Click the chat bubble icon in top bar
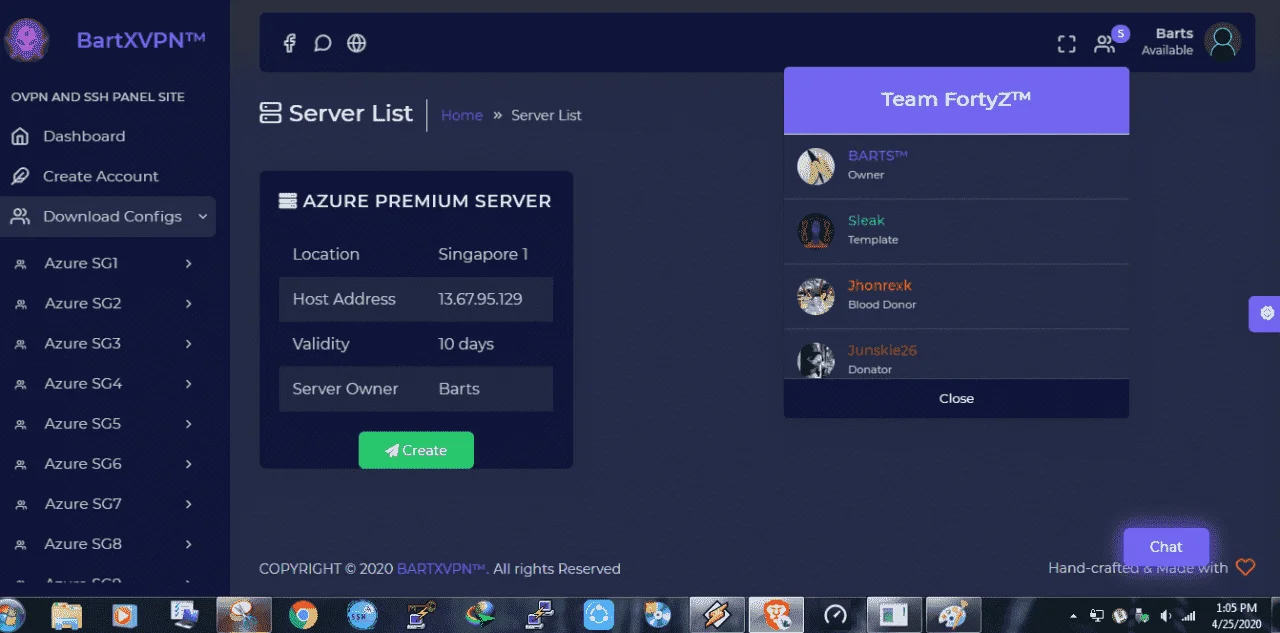Viewport: 1280px width, 633px height. click(323, 43)
